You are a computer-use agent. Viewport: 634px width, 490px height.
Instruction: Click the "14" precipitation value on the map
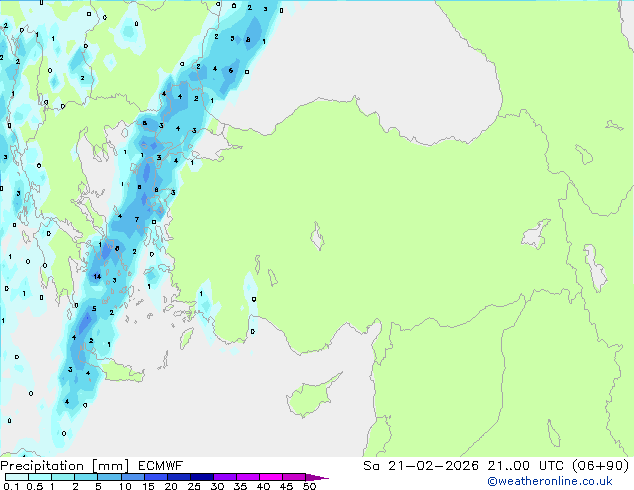pos(97,277)
